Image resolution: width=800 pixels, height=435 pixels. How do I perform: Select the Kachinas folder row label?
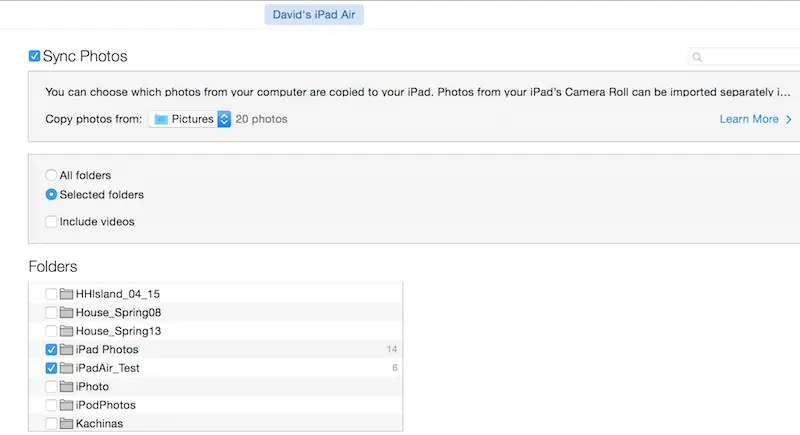[x=100, y=424]
